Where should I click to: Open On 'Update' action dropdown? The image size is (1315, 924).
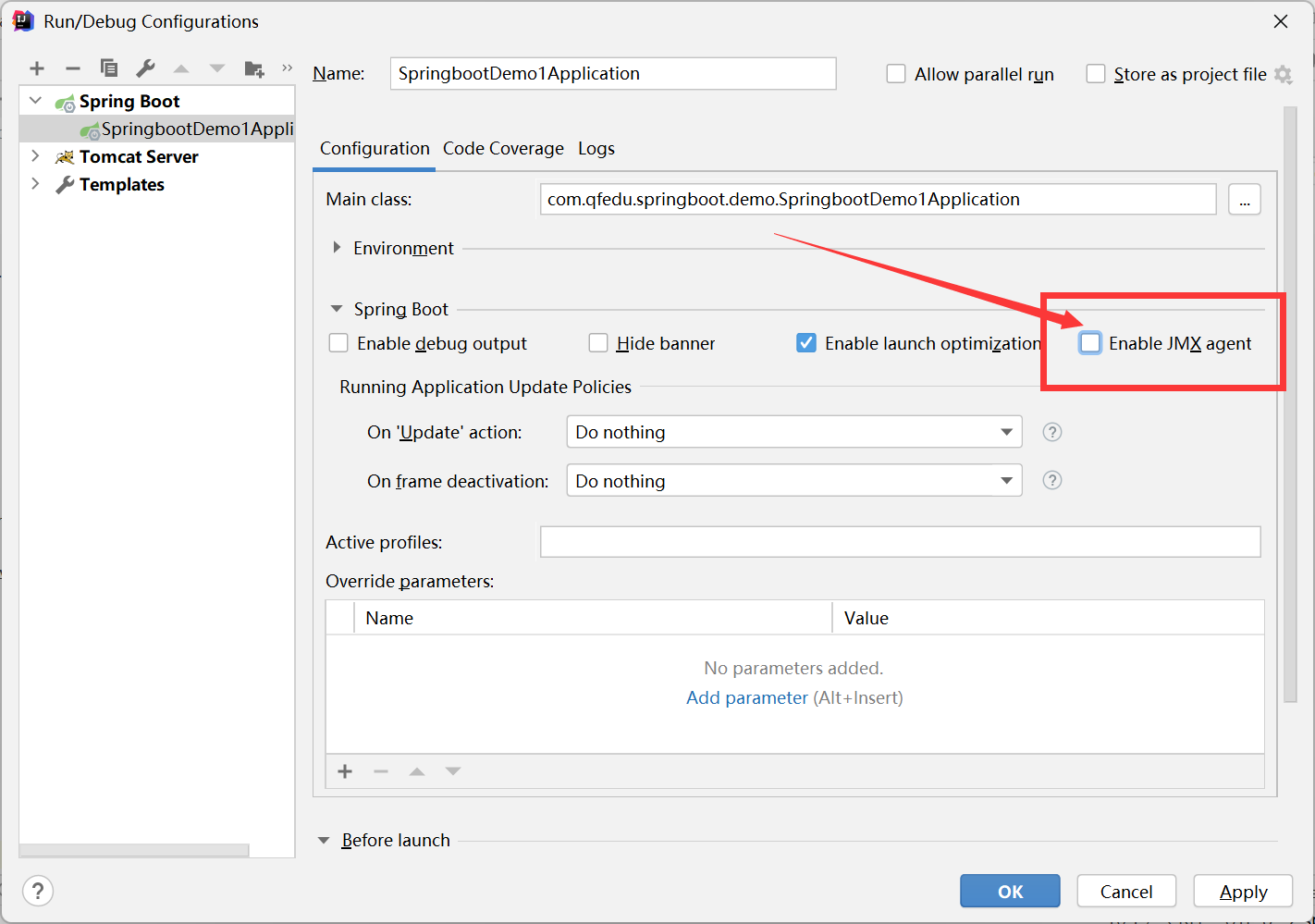tap(794, 432)
